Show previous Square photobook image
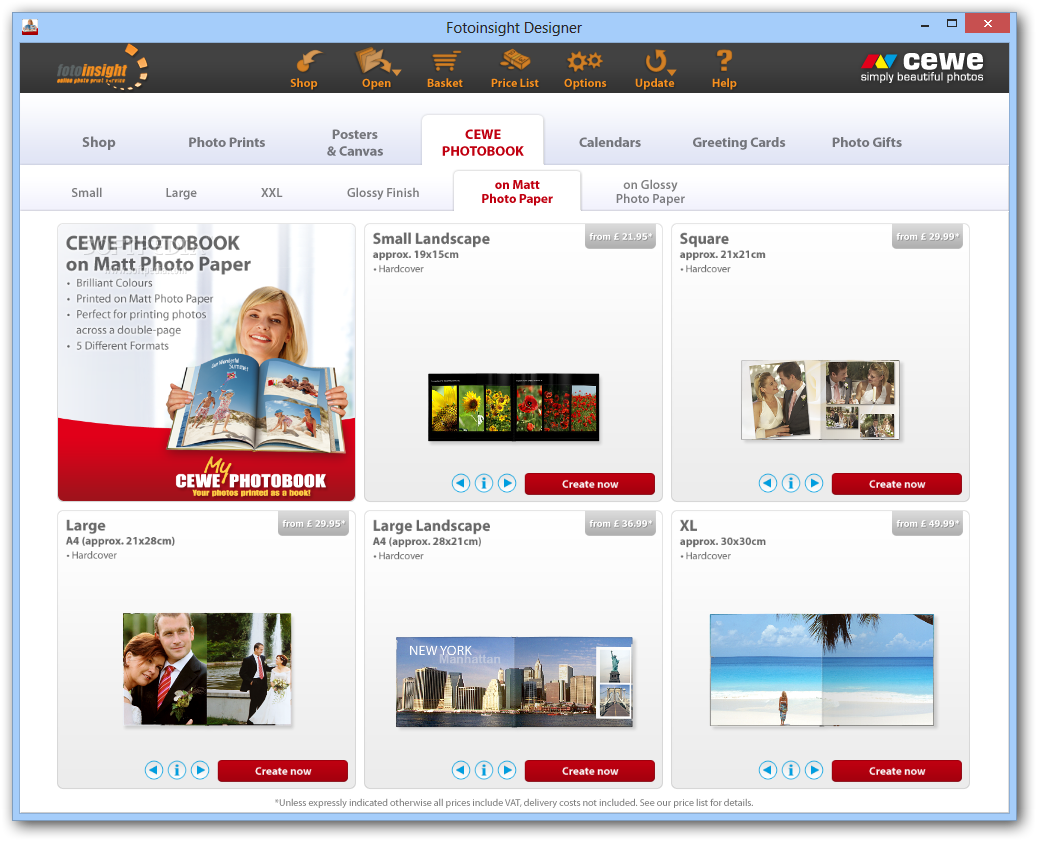The image size is (1037, 841). (768, 483)
